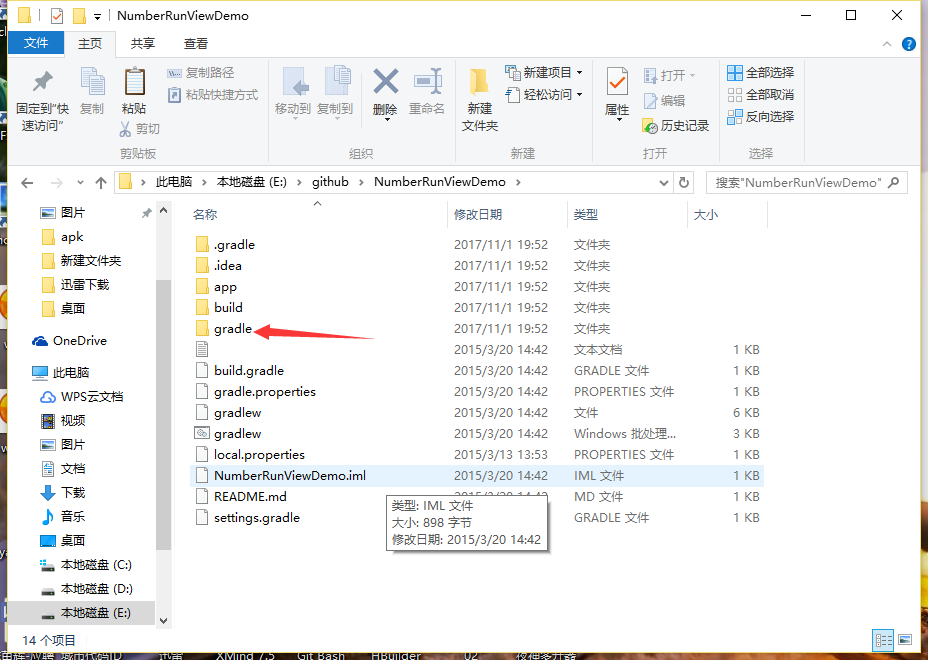928x660 pixels.
Task: Switch to the Share (共享) tab
Action: 143,43
